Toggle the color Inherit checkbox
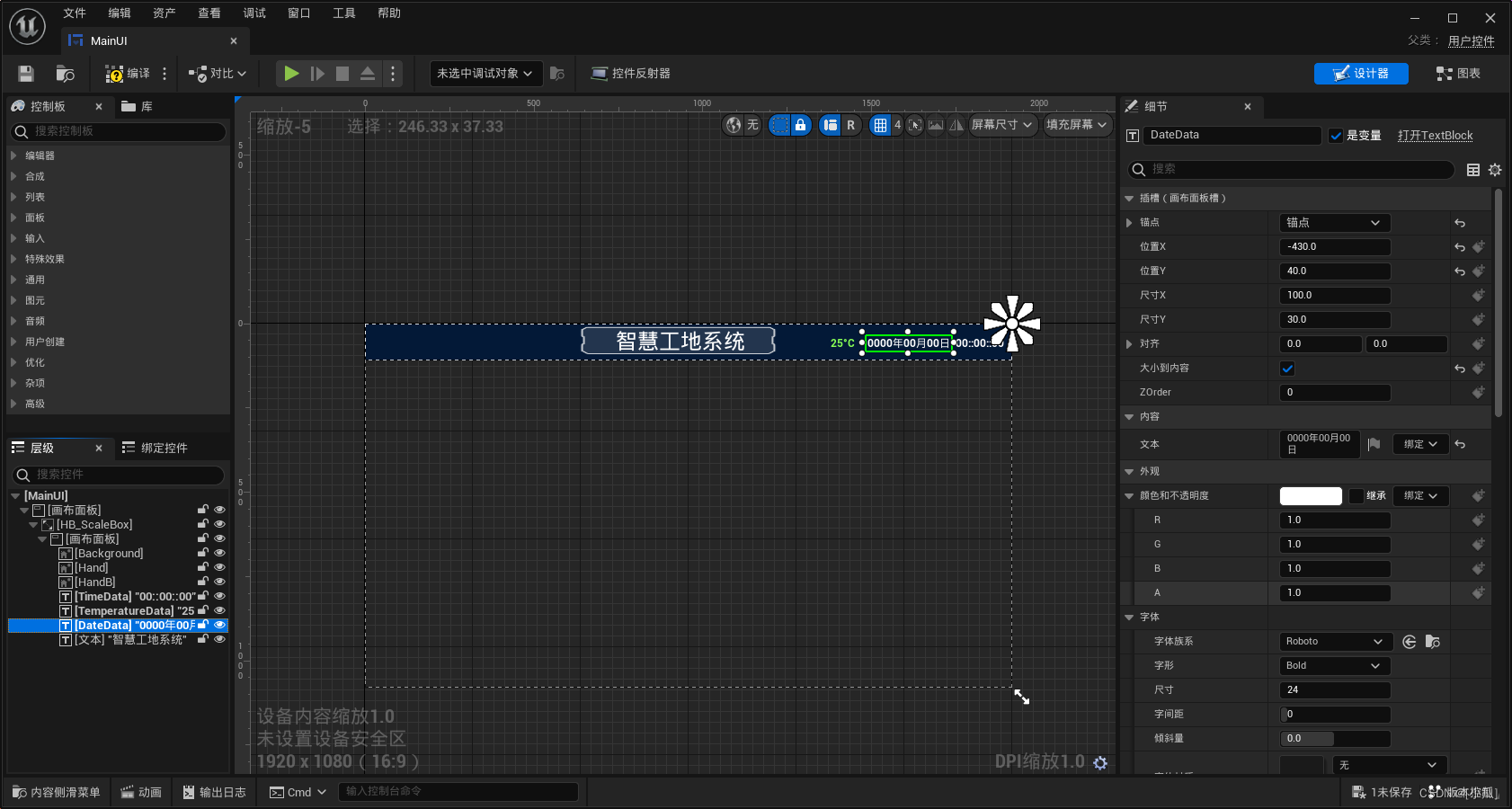1512x809 pixels. (x=1356, y=496)
